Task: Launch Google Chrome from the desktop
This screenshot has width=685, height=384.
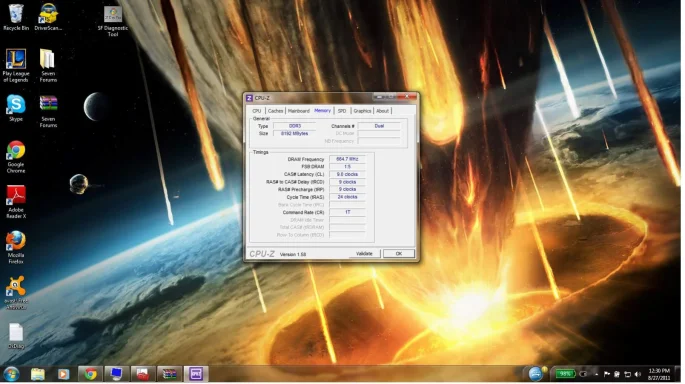Action: pyautogui.click(x=16, y=157)
